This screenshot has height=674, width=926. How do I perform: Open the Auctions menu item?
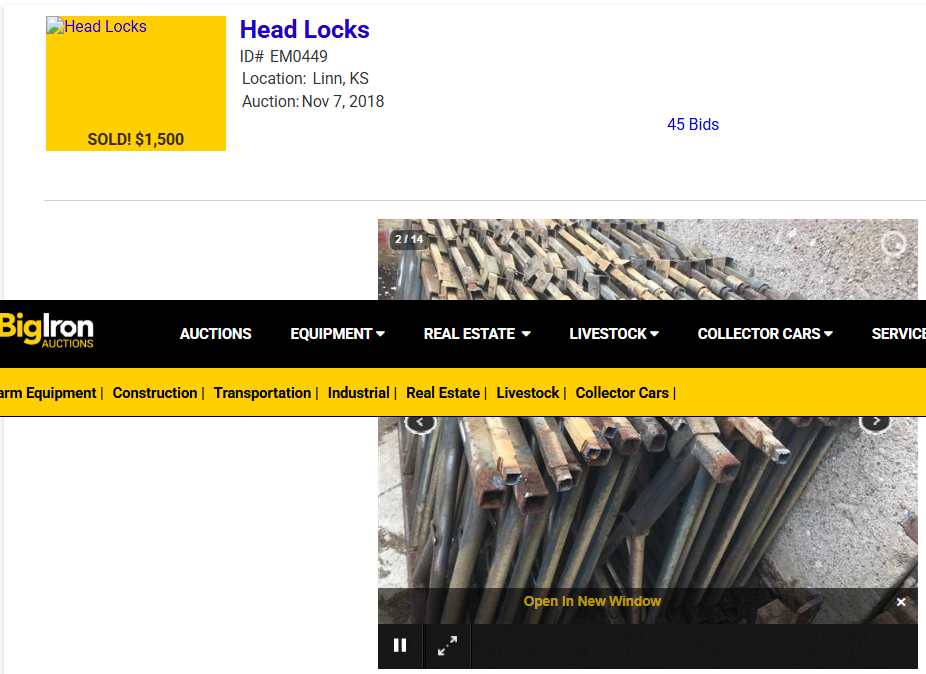click(x=216, y=334)
